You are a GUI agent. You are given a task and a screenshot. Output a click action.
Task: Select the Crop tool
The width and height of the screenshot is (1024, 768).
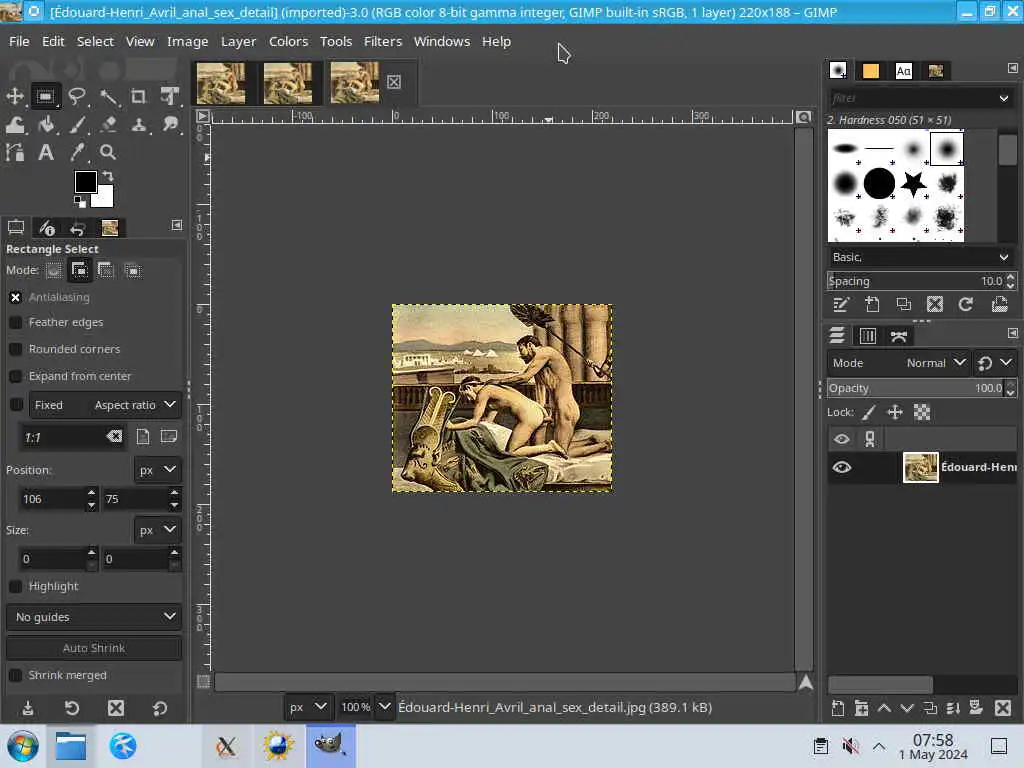click(x=138, y=97)
